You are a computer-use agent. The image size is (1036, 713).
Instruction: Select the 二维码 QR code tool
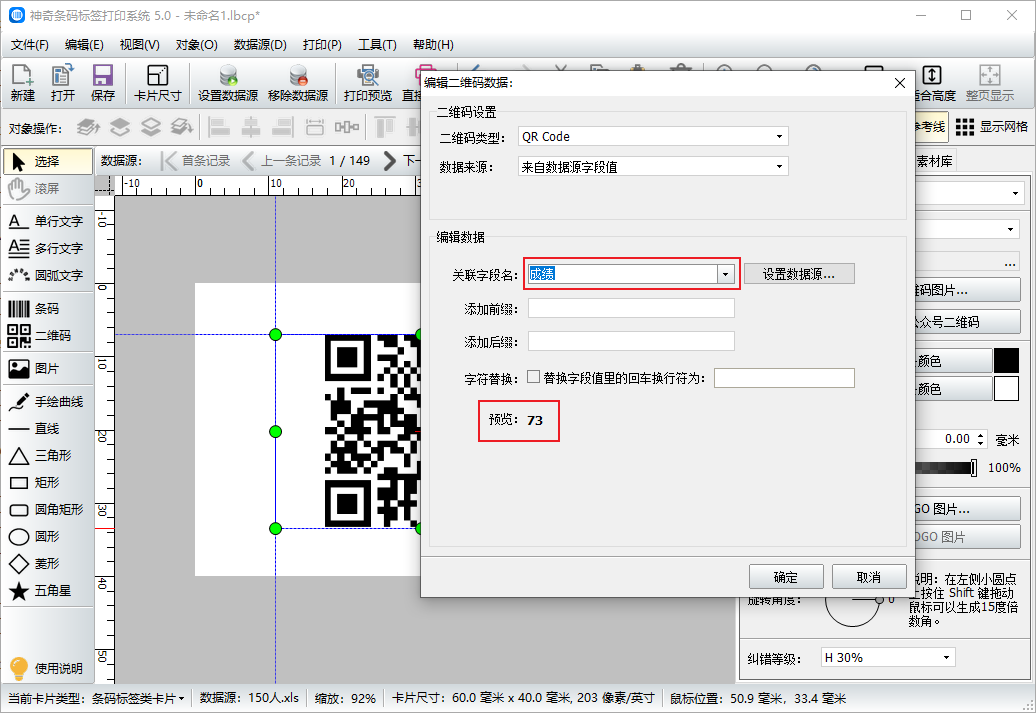[x=48, y=336]
